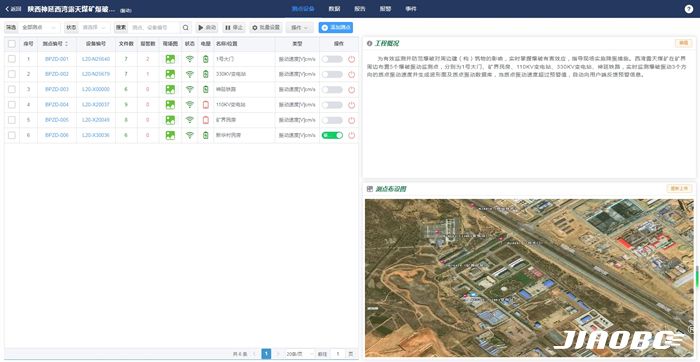Image resolution: width=700 pixels, height=362 pixels.
Task: Tick the checkbox for row BPZD-001
Action: pyautogui.click(x=12, y=59)
